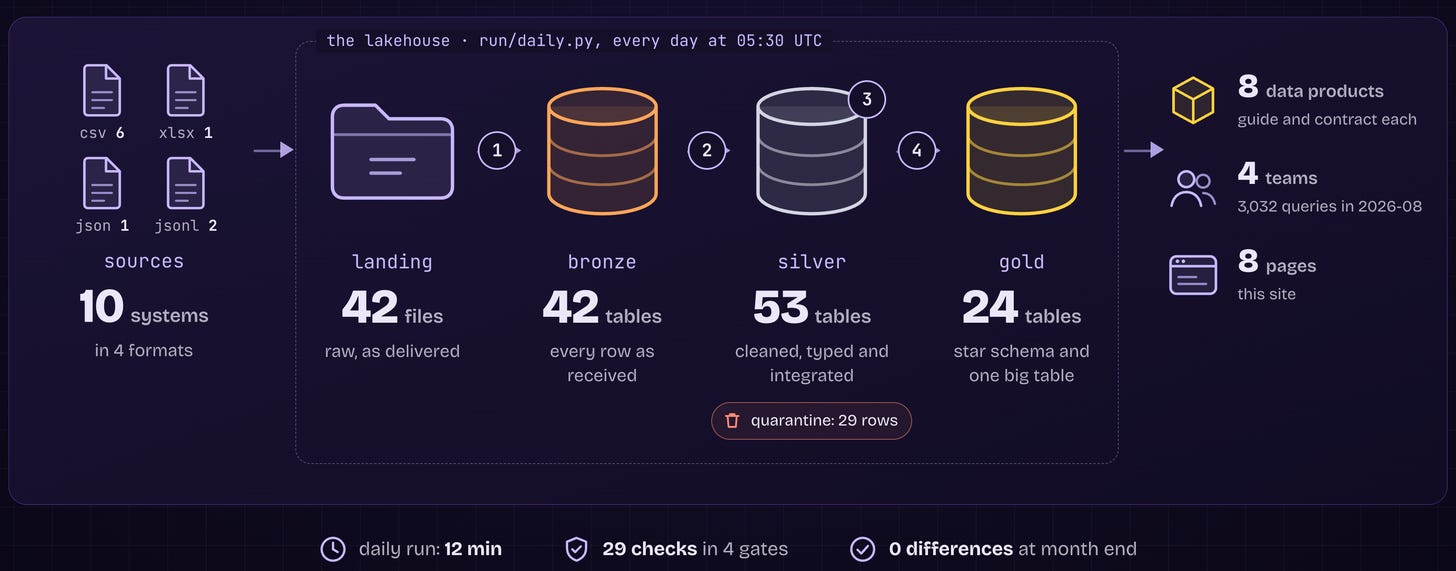1456x571 pixels.
Task: Click the '8 pages' figure
Action: point(1276,263)
